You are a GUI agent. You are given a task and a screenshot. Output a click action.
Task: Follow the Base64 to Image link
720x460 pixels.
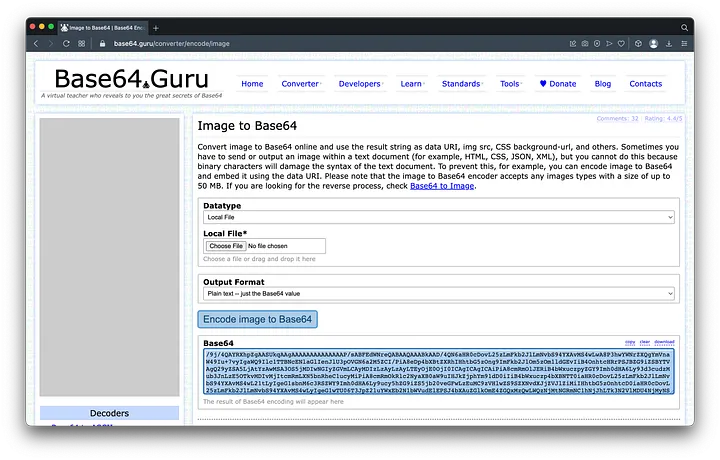click(441, 186)
